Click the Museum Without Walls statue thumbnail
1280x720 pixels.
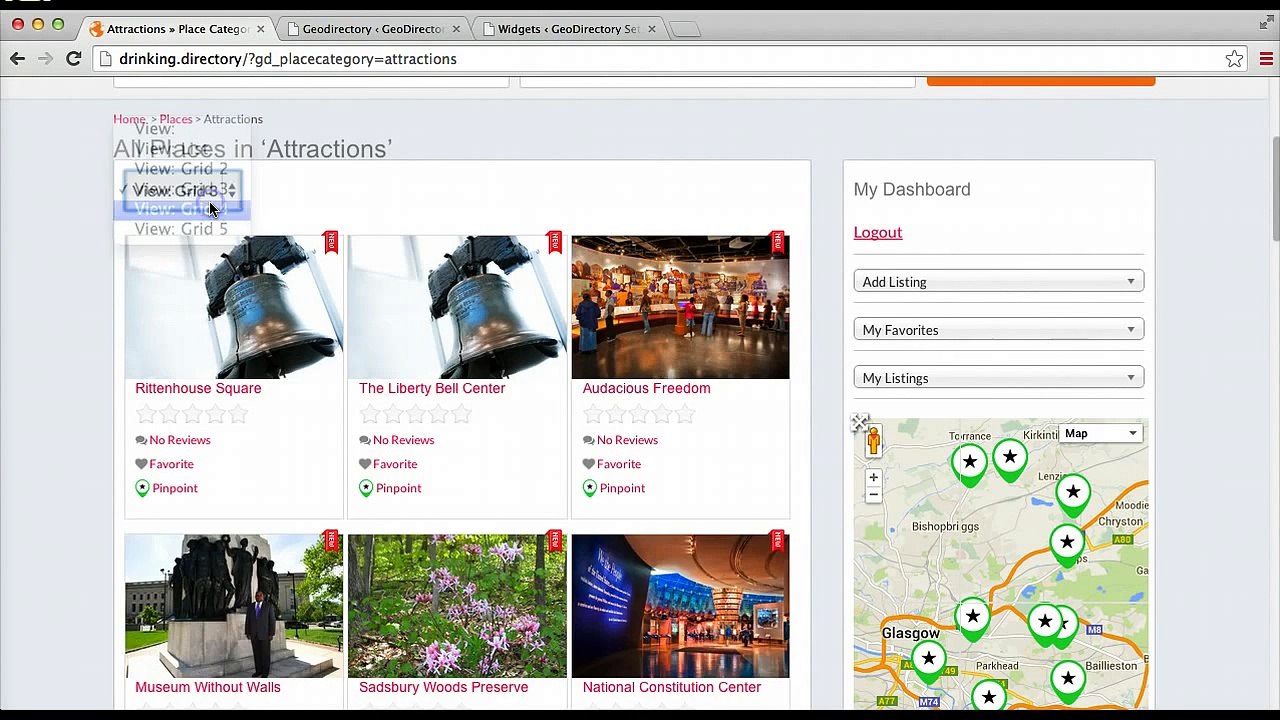pyautogui.click(x=234, y=606)
